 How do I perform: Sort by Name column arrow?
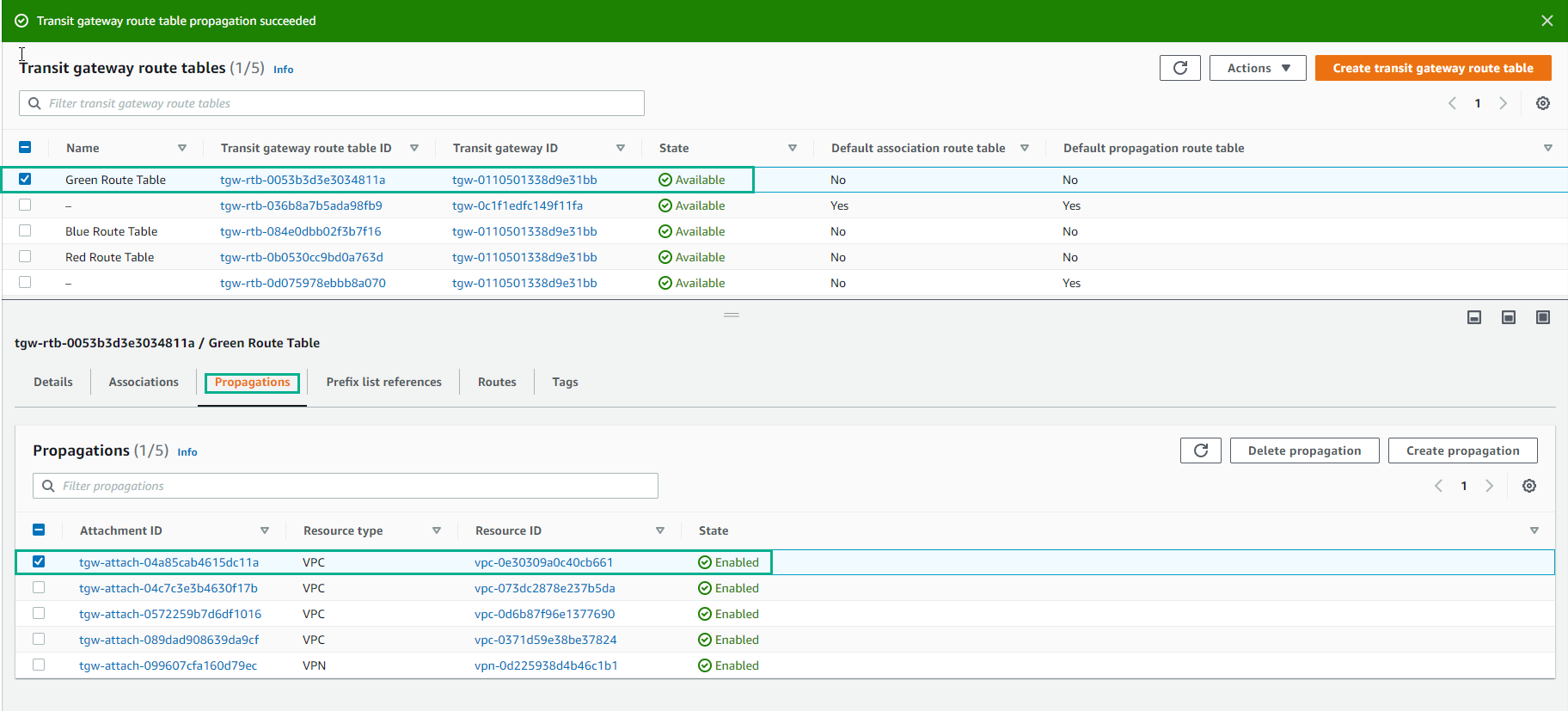(182, 148)
